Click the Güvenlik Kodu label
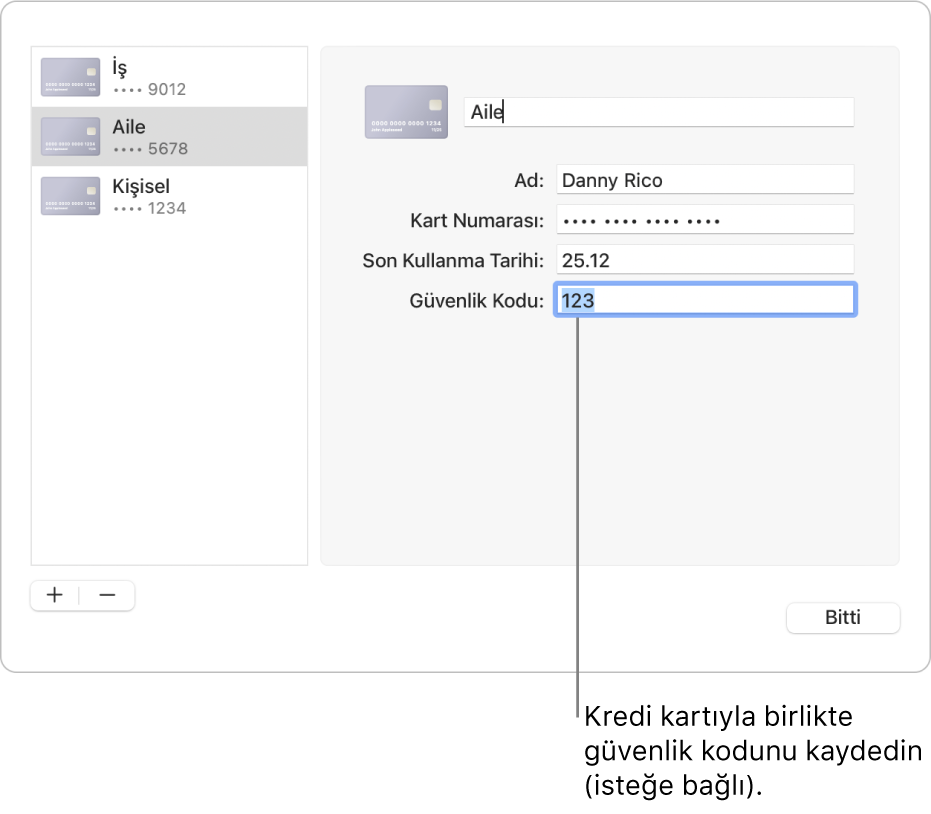This screenshot has width=931, height=814. point(476,301)
